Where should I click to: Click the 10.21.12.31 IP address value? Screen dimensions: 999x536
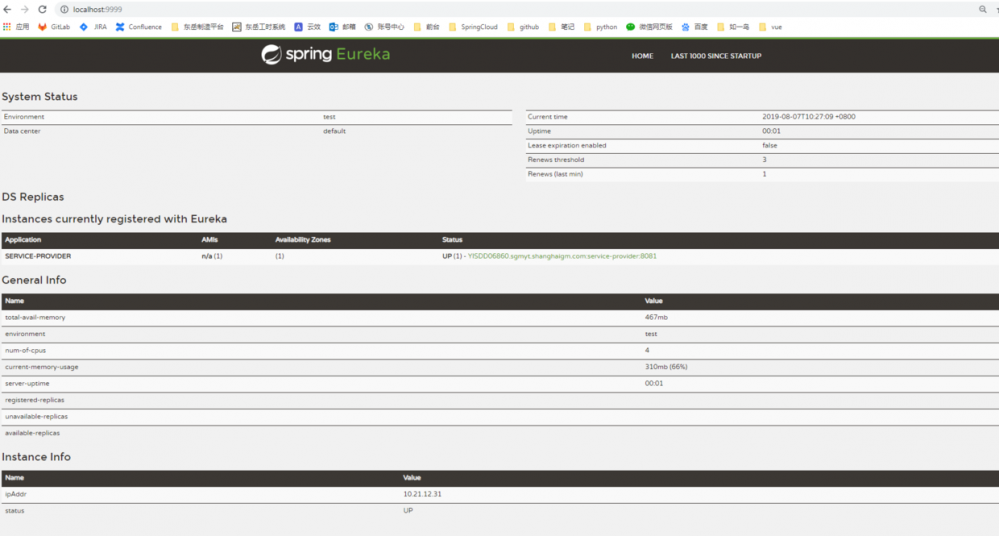[422, 495]
